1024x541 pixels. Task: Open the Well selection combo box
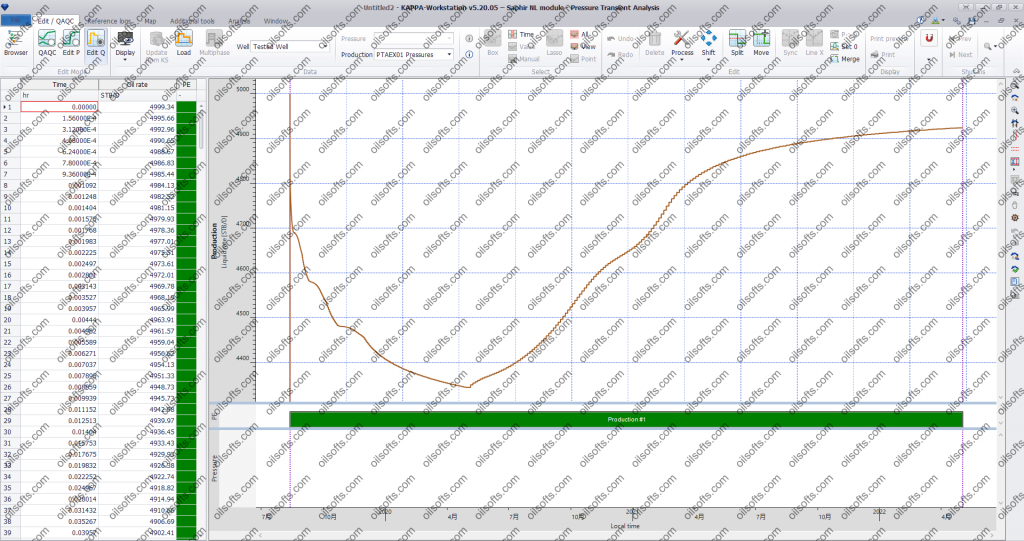coord(290,46)
